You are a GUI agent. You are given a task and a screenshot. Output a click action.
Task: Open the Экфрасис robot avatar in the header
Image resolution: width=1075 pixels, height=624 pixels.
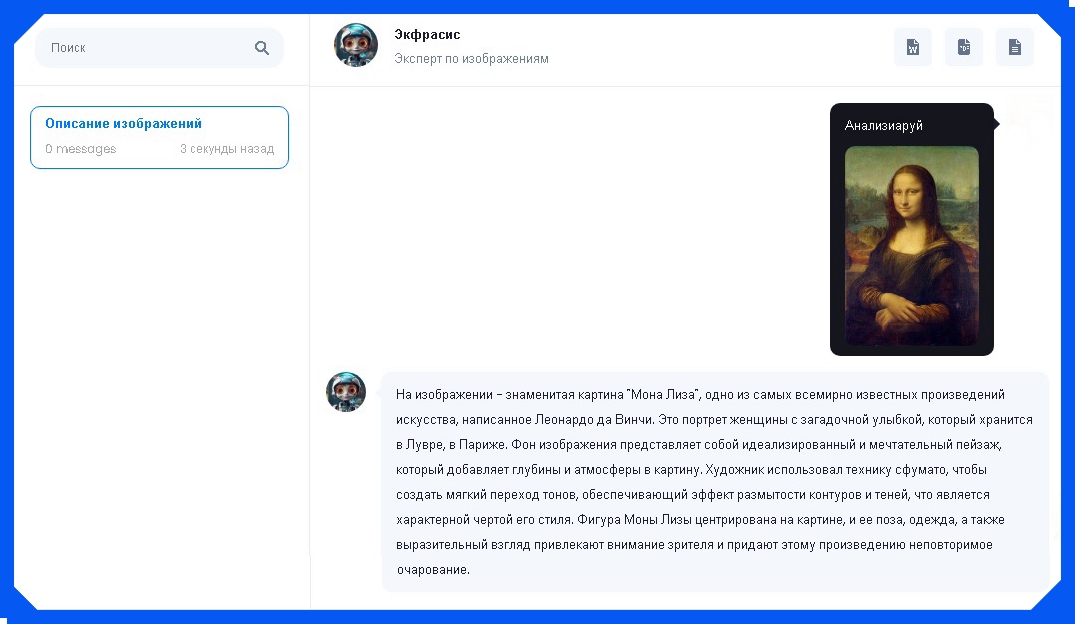(x=356, y=45)
